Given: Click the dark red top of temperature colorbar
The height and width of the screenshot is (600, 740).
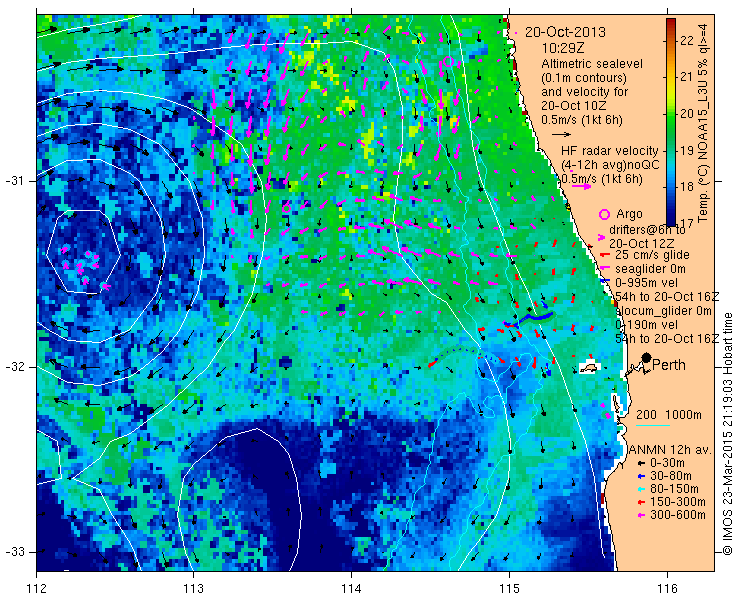Looking at the screenshot, I should click(x=671, y=23).
